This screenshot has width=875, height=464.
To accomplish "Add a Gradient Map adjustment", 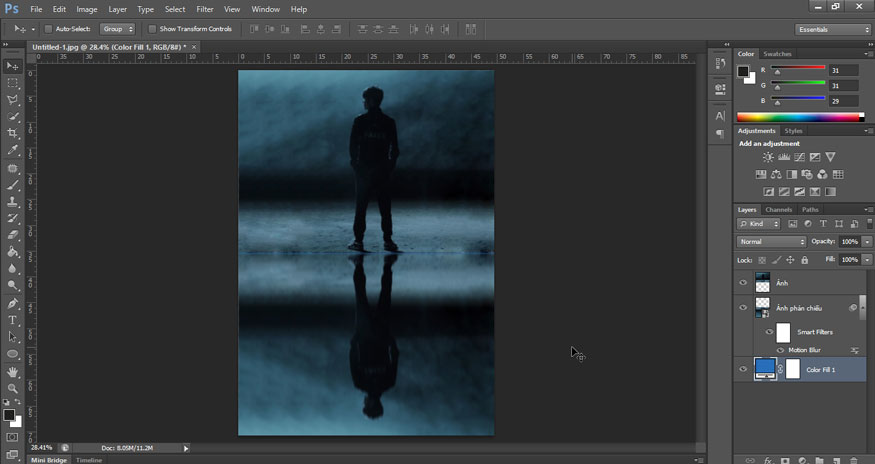I will point(830,192).
